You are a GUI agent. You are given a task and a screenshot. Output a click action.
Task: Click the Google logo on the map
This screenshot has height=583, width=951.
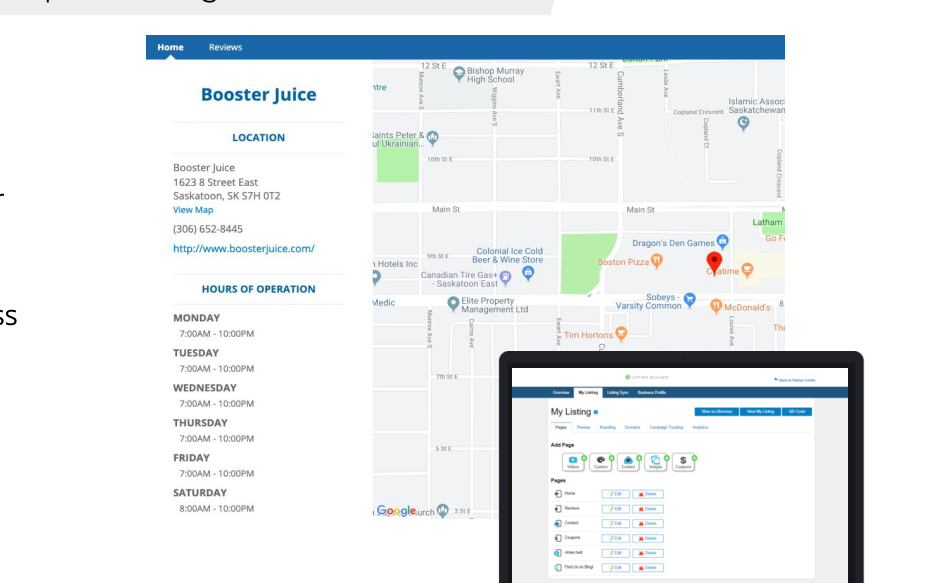click(396, 511)
